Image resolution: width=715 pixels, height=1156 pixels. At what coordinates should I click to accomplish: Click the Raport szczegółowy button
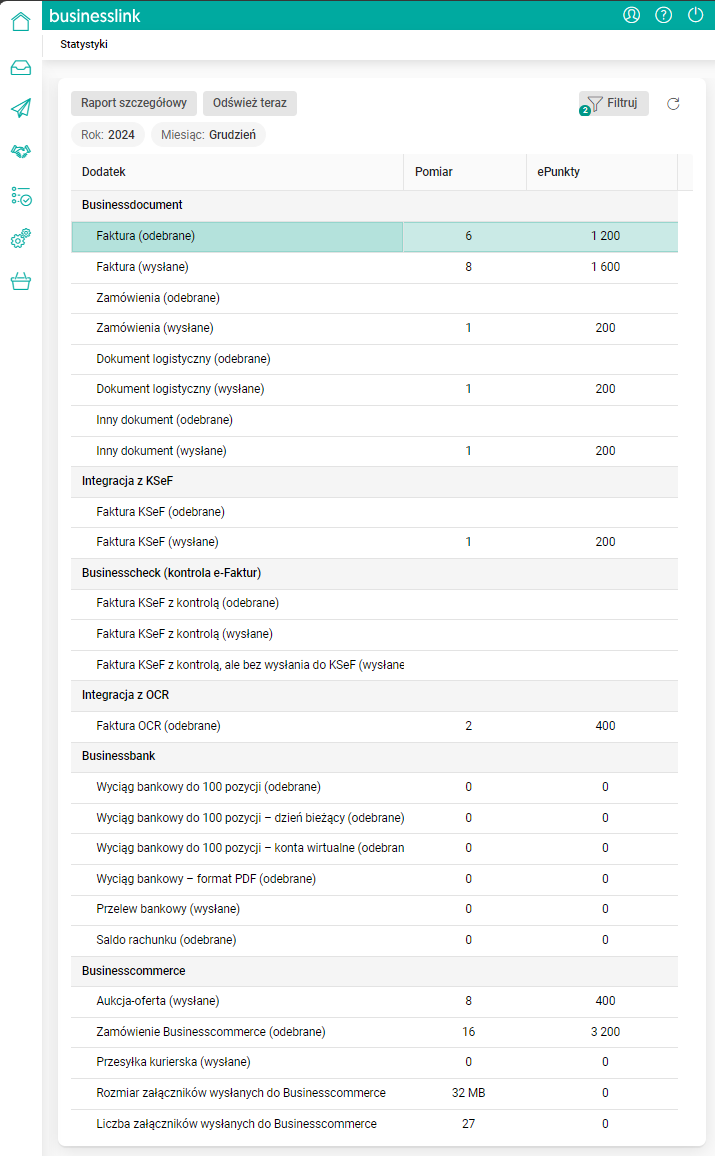click(133, 103)
